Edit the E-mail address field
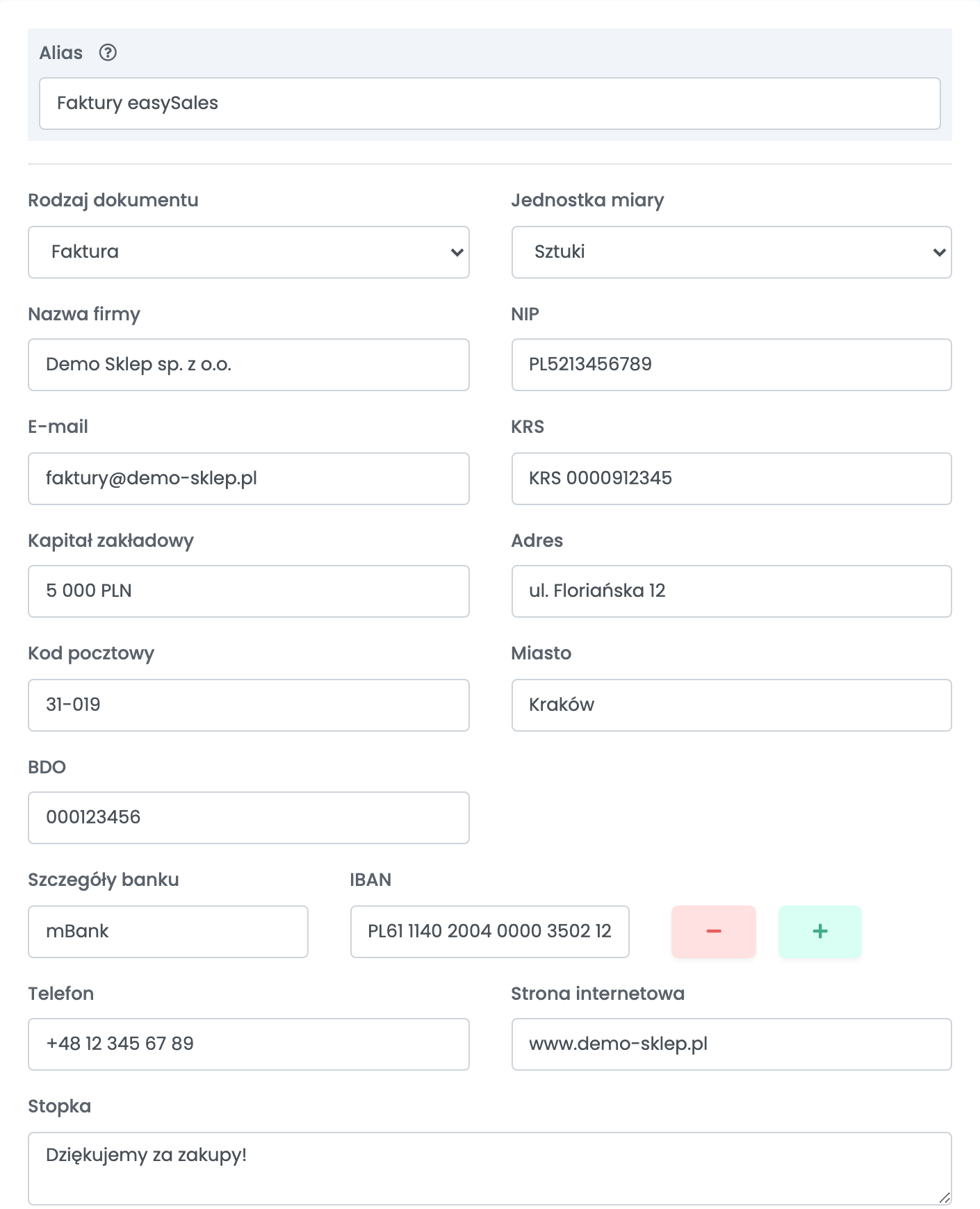Image resolution: width=980 pixels, height=1209 pixels. (249, 479)
